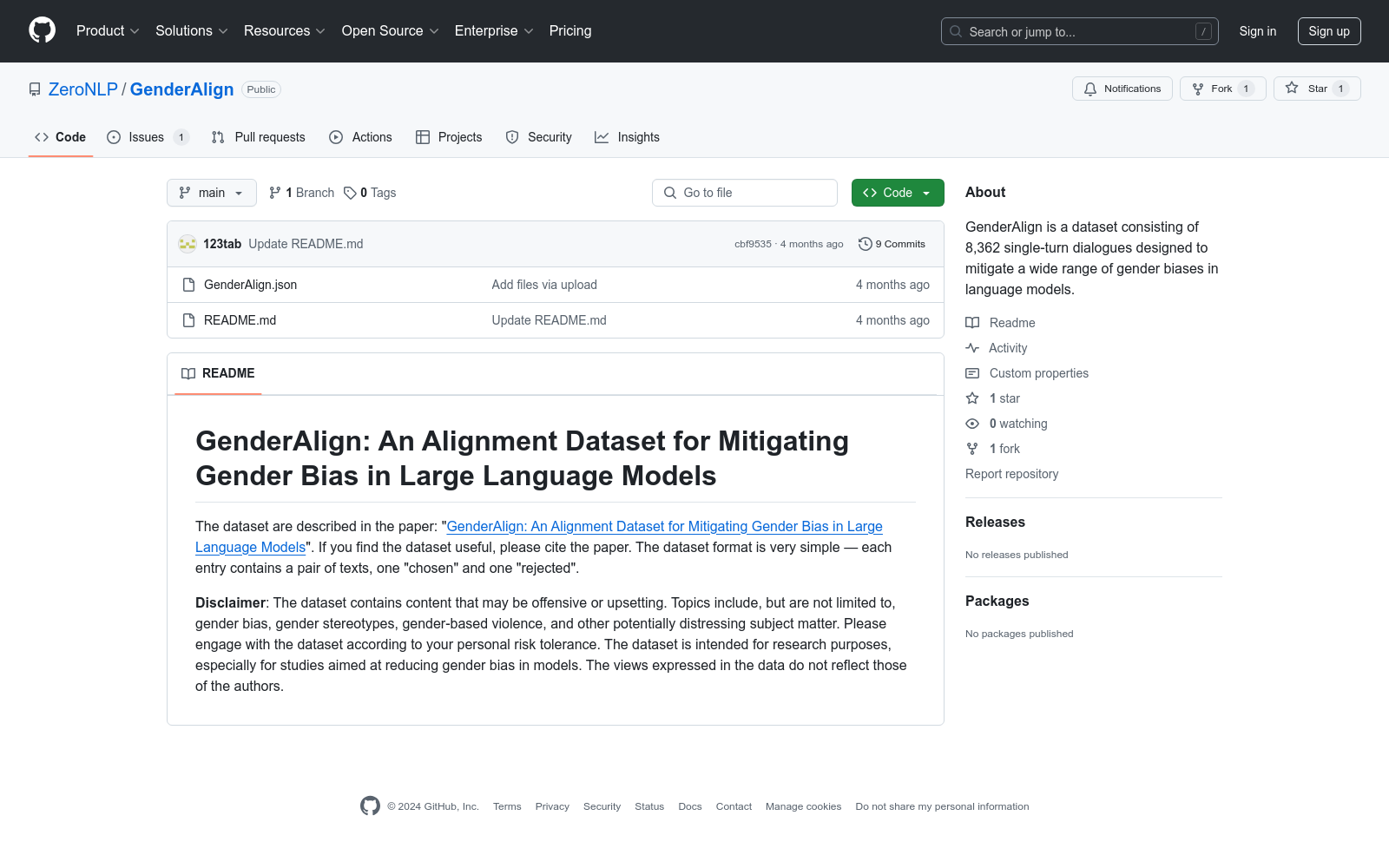Open the Add files via upload commit
Viewport: 1389px width, 868px height.
coord(544,285)
